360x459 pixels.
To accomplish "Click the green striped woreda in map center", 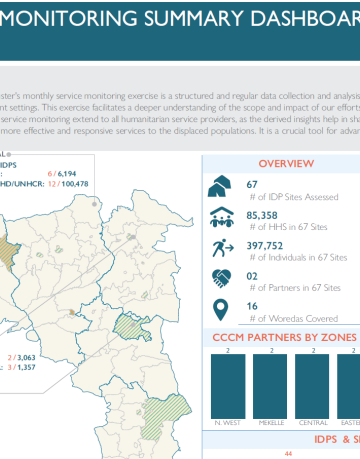I will tap(132, 327).
